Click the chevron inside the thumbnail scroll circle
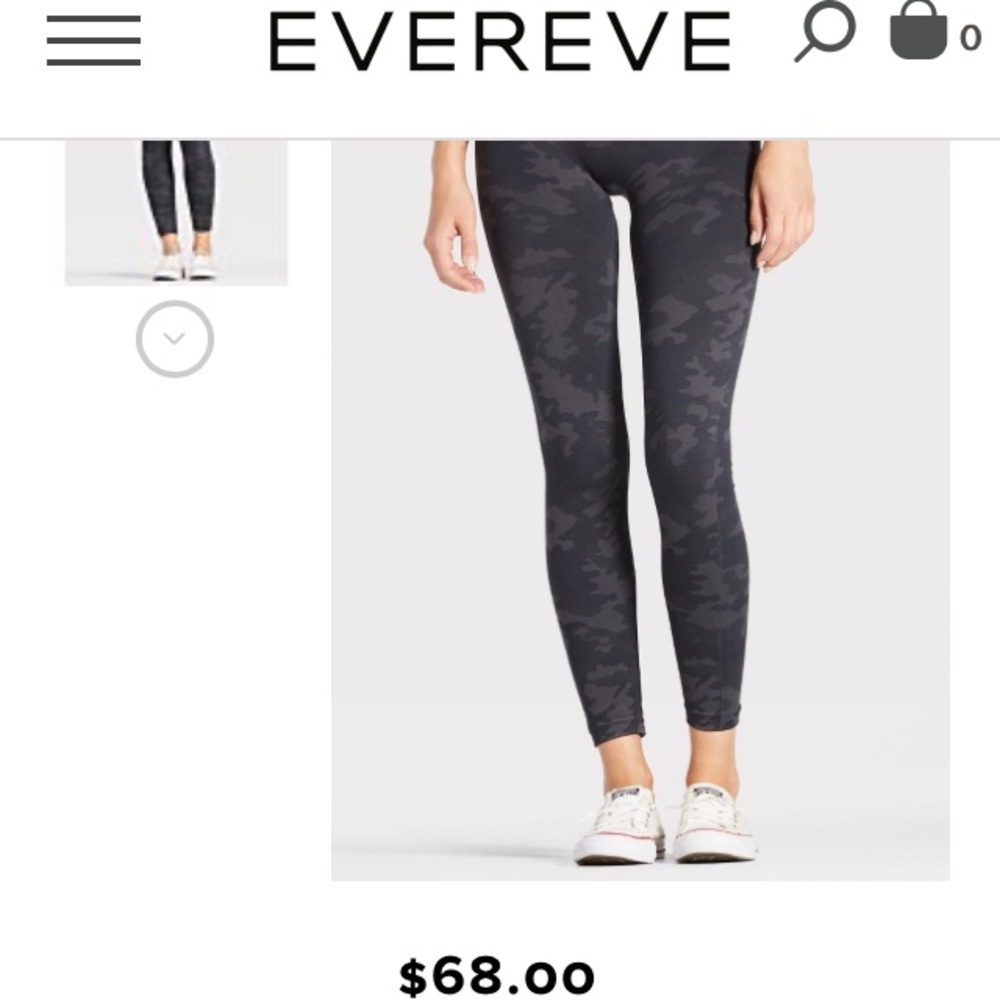 [175, 338]
